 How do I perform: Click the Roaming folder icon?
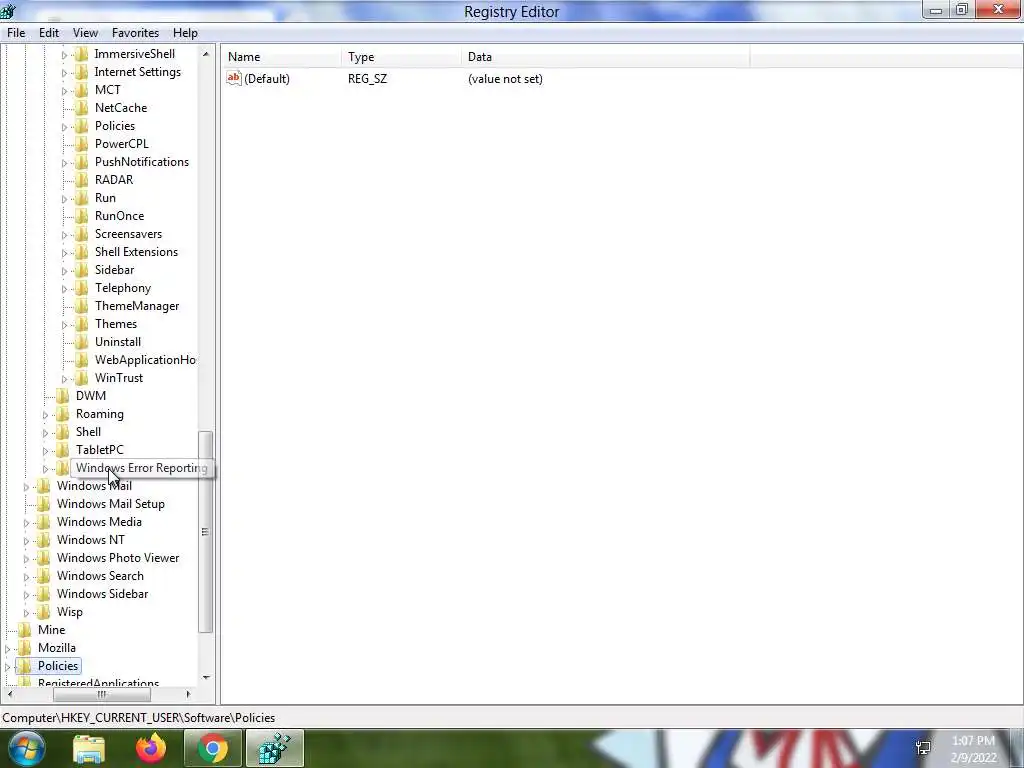pos(63,413)
